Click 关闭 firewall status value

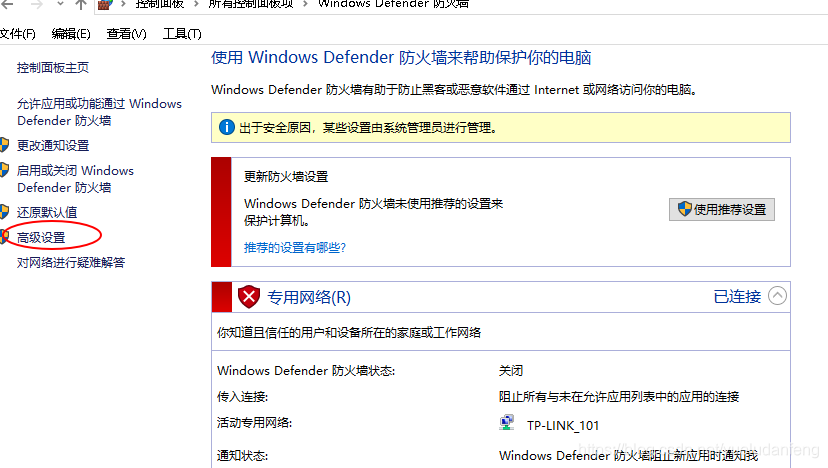pos(511,371)
